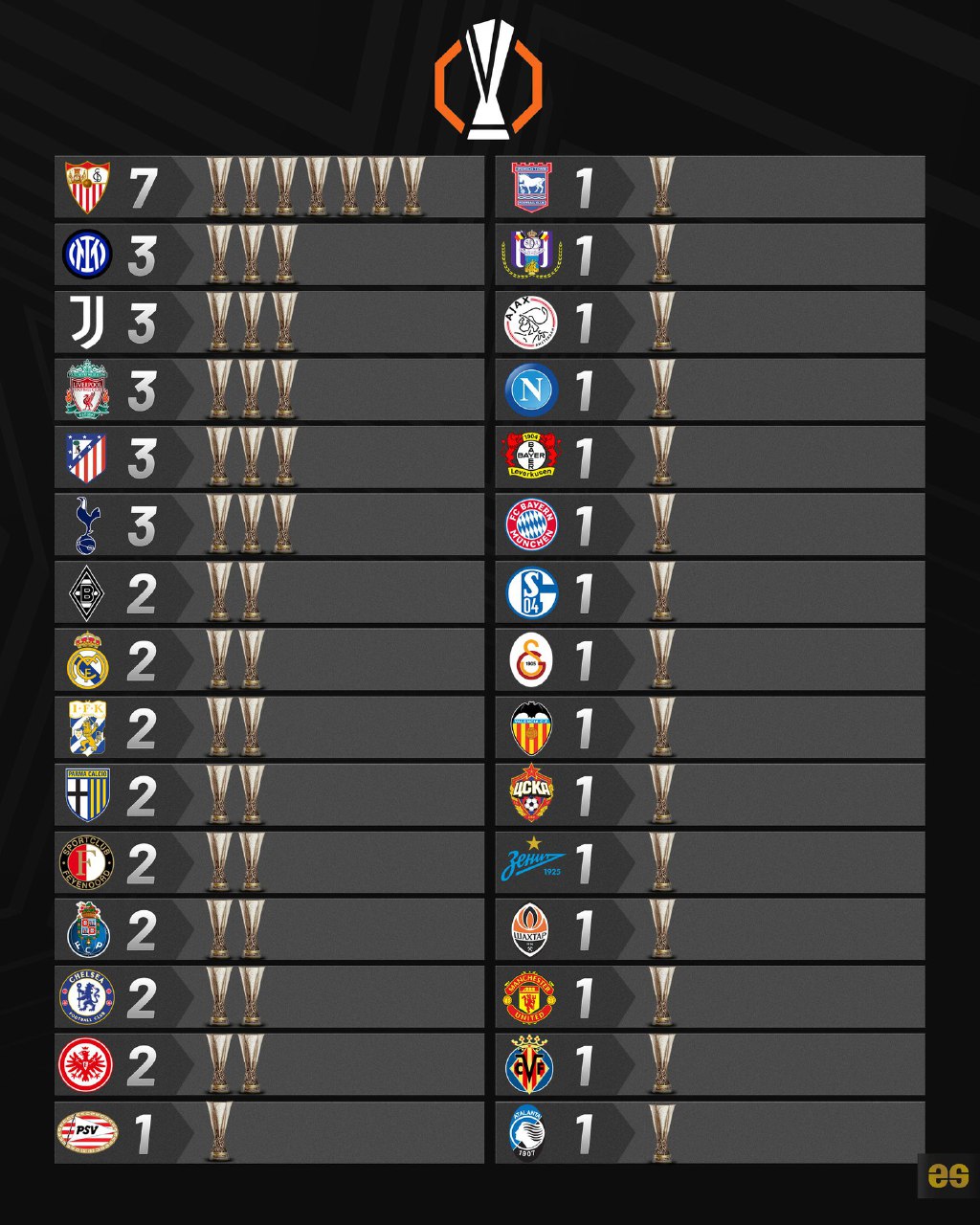
Task: Select the Tottenham Hotspur cockerel logo
Action: point(87,525)
